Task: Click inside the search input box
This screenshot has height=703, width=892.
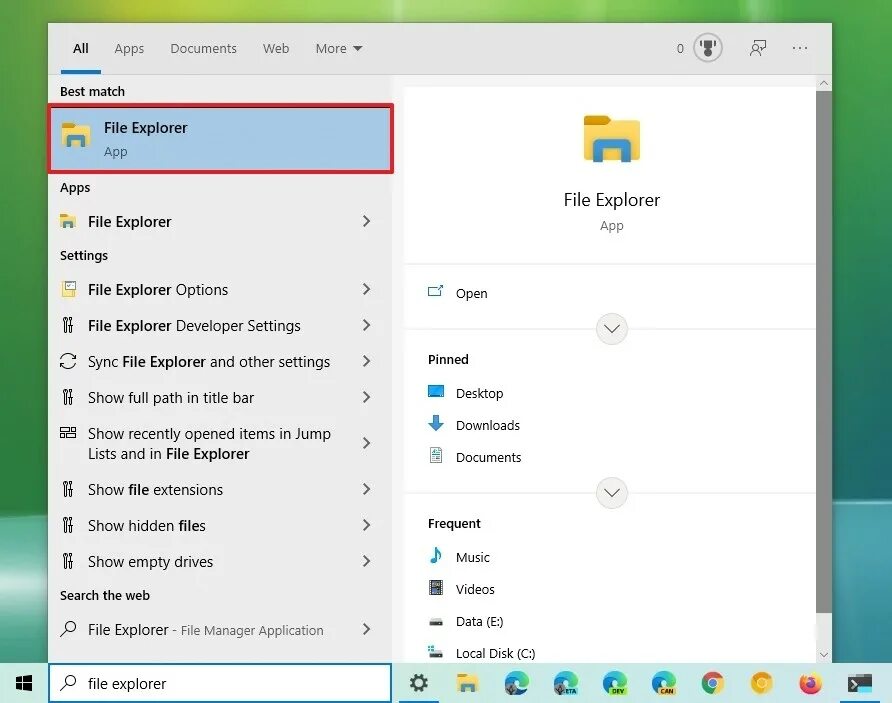Action: (x=220, y=683)
